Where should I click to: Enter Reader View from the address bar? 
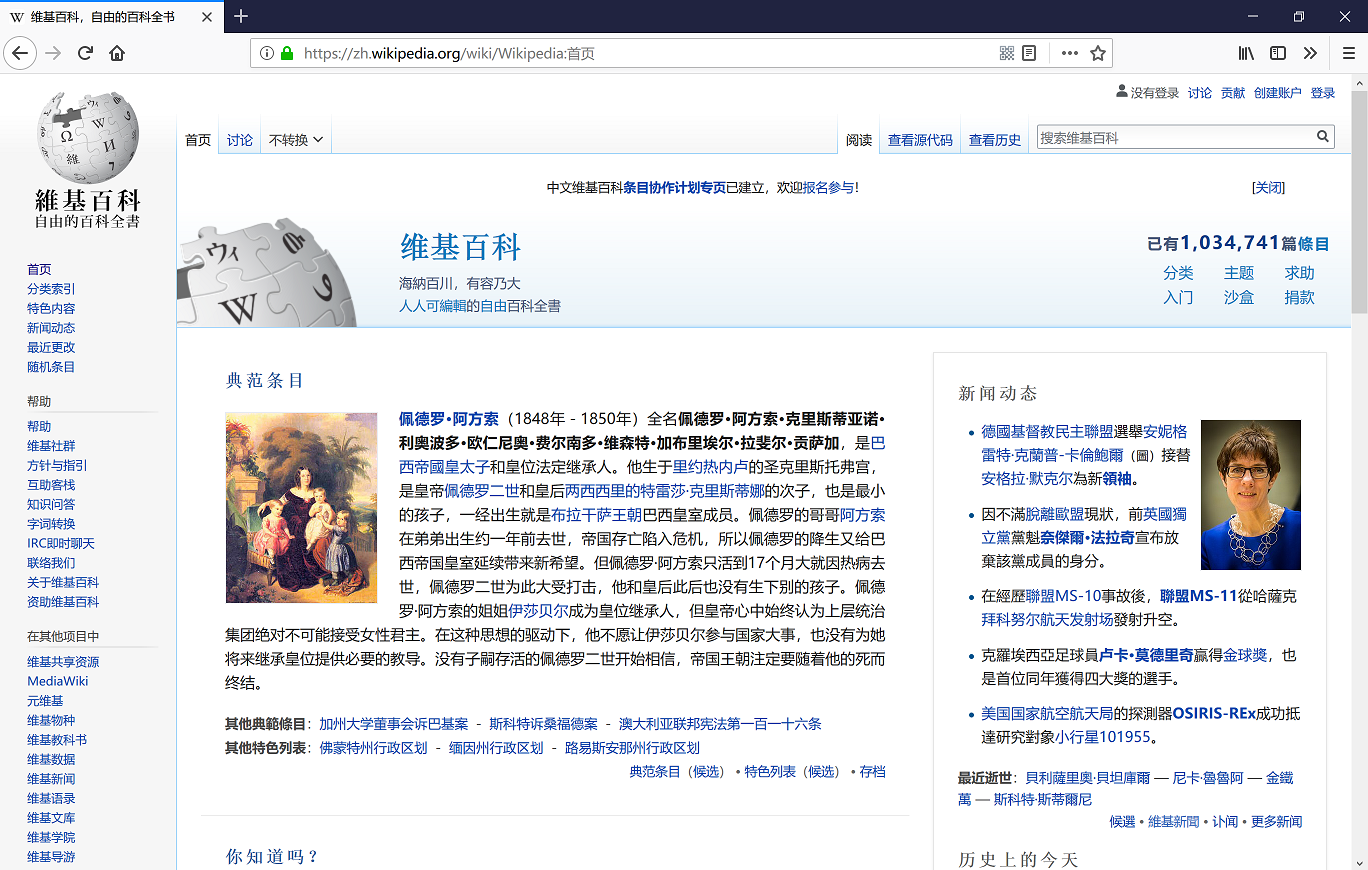(1029, 53)
